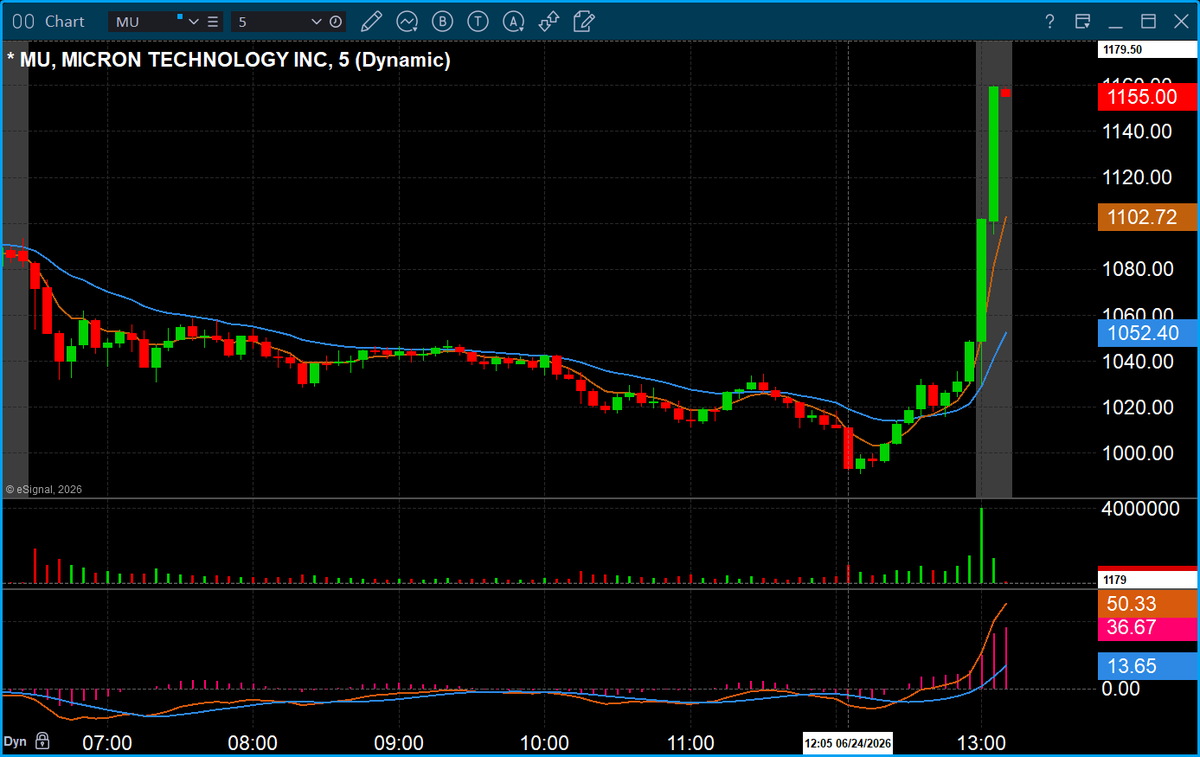Close the chart window
The width and height of the screenshot is (1200, 757).
(x=1179, y=21)
